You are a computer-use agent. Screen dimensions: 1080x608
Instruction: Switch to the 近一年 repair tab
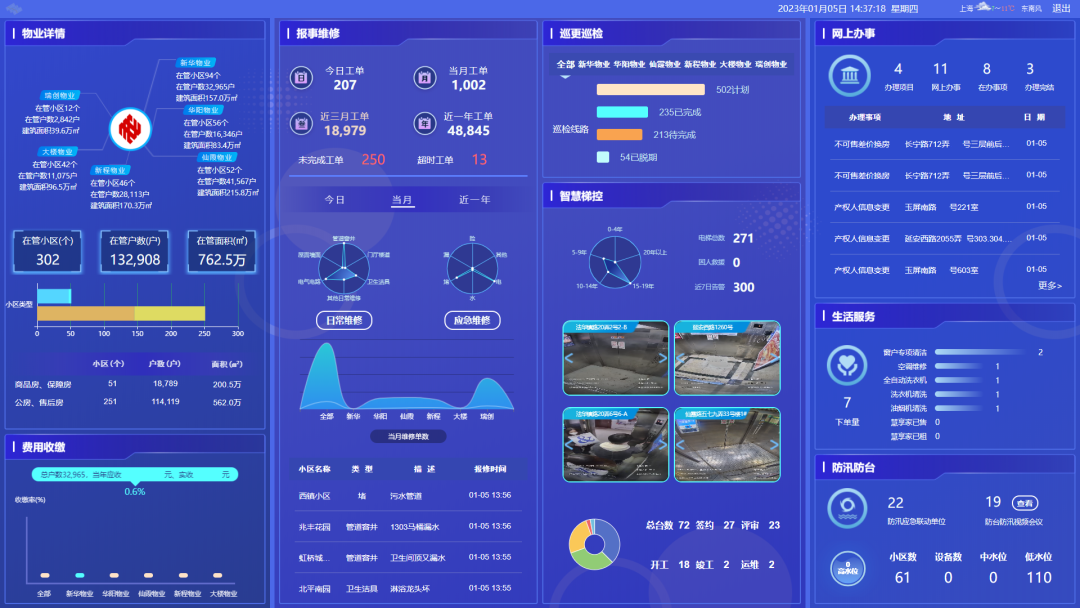tap(474, 200)
